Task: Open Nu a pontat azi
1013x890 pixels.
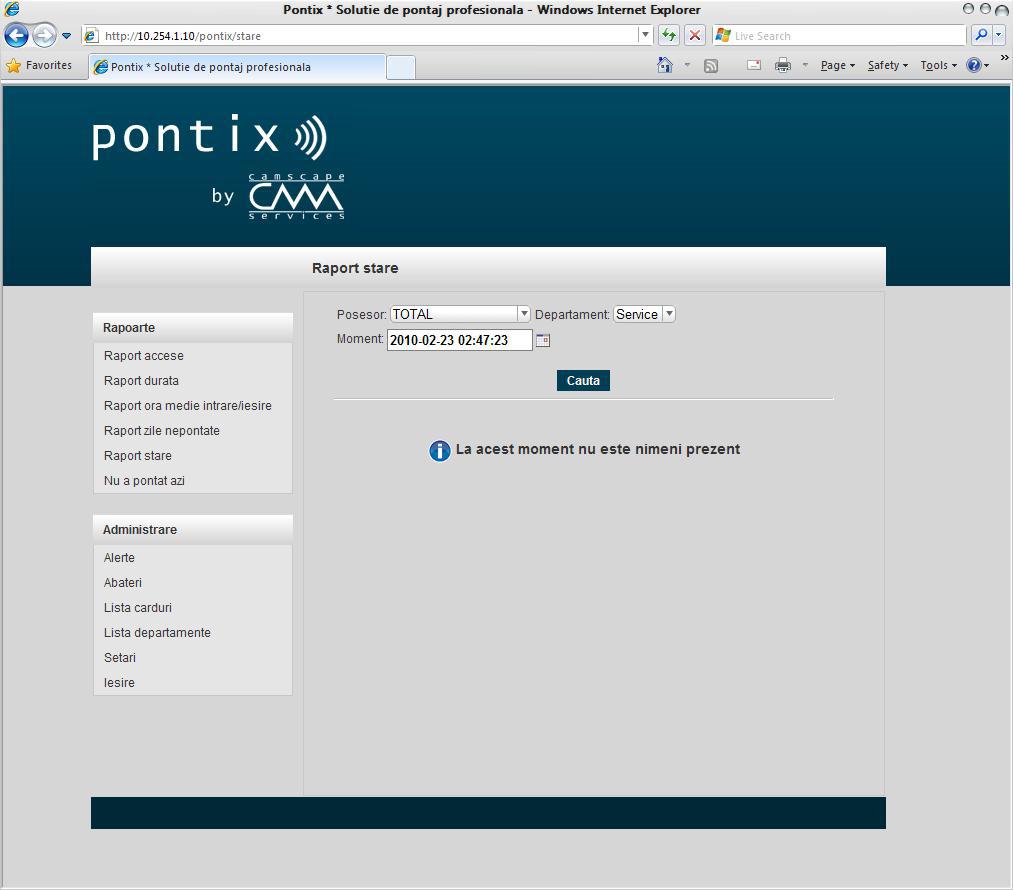Action: (x=144, y=481)
